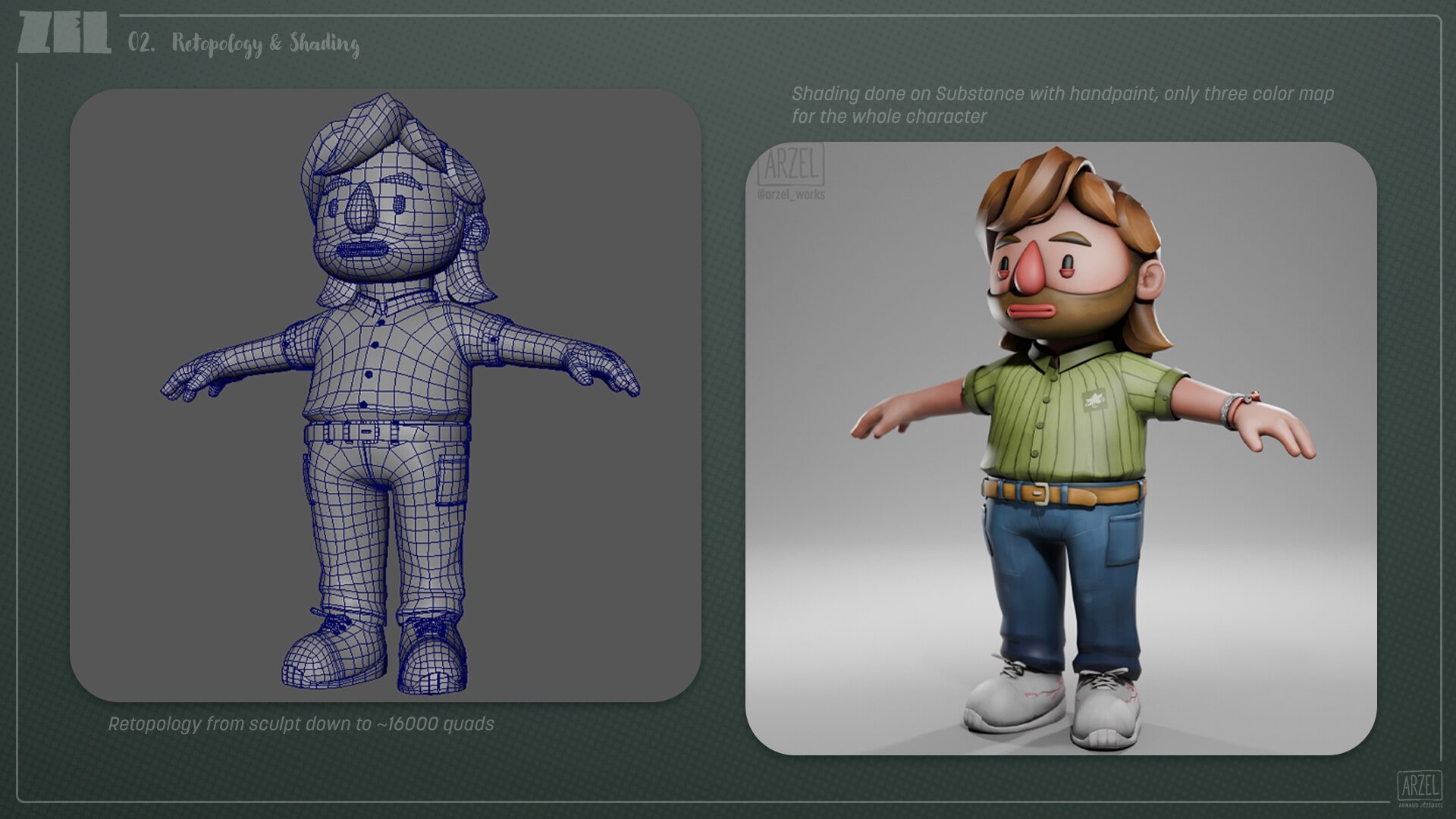Click the wireframe retopology character image
1456x819 pixels.
(x=385, y=395)
